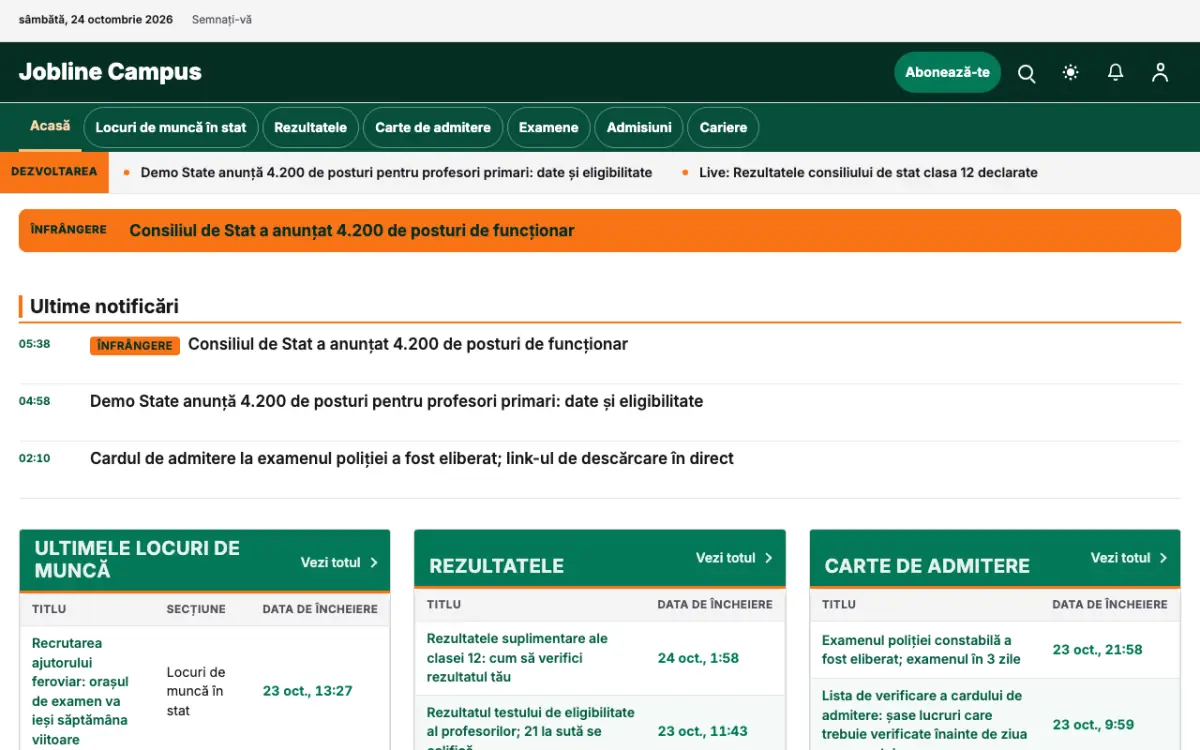Open ticker item Live: Rezultatele consiliului de stat

pos(868,172)
